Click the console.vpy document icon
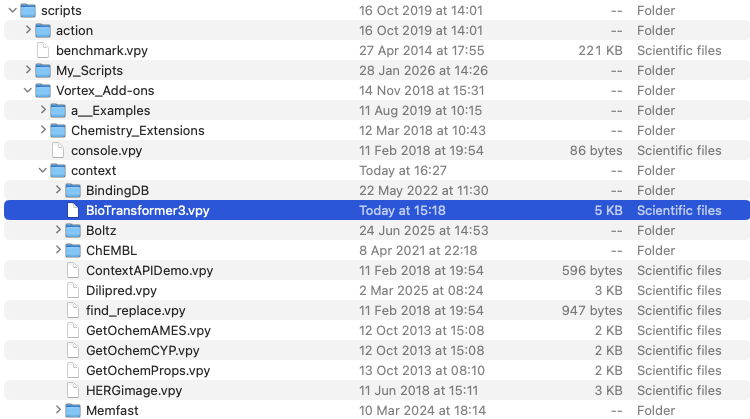Screen dimensions: 750x419 57,150
